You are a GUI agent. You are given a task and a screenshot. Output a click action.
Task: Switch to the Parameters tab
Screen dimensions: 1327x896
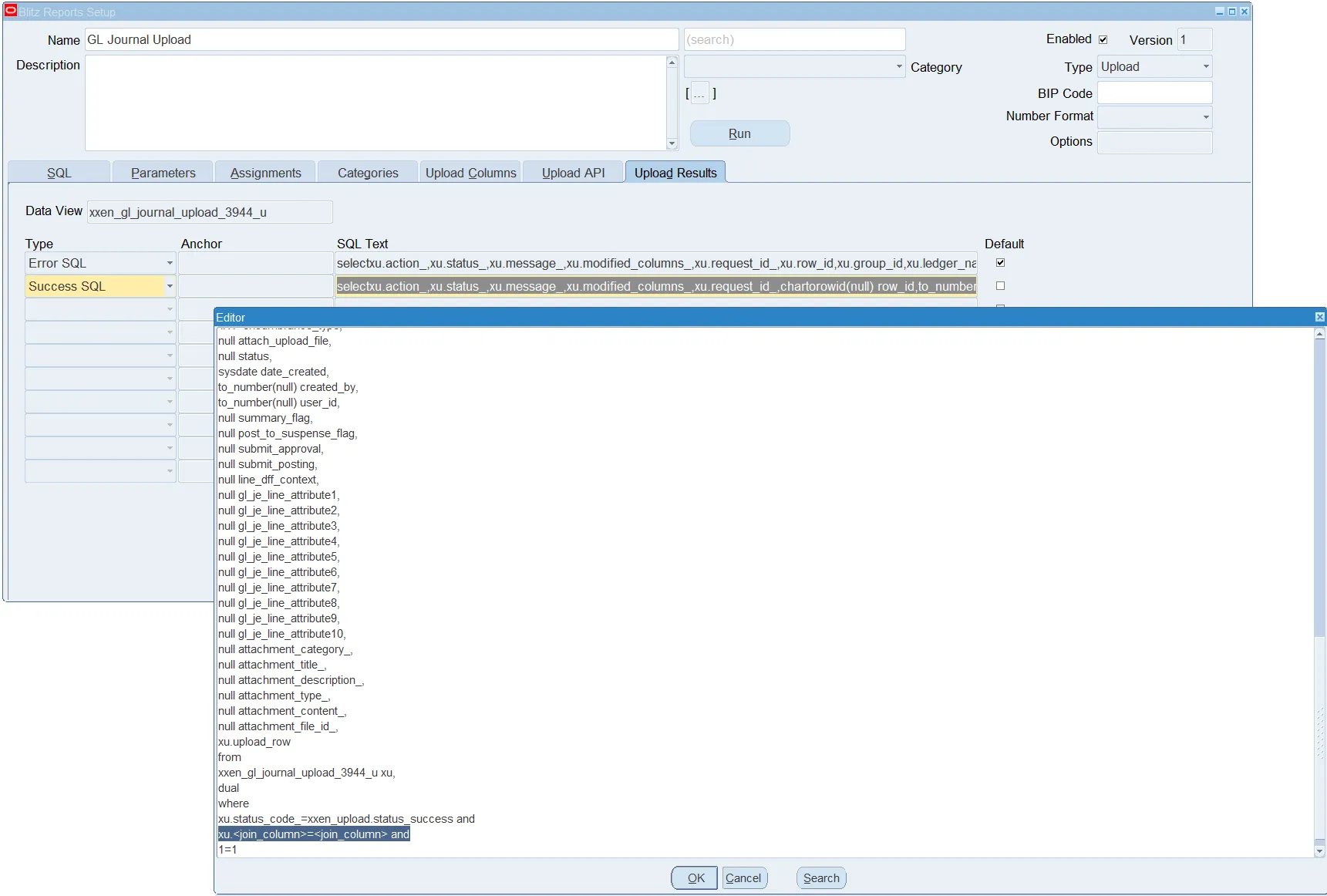pyautogui.click(x=163, y=173)
